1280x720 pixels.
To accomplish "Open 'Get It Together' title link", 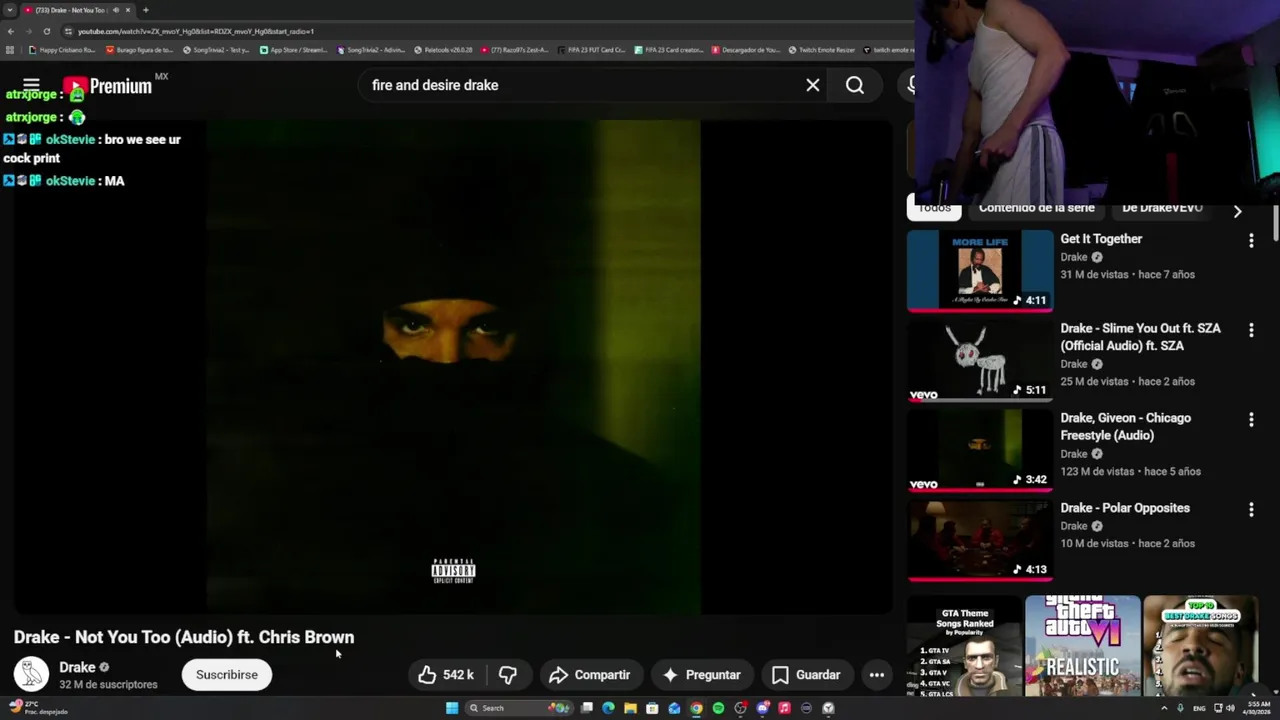I will click(x=1101, y=239).
